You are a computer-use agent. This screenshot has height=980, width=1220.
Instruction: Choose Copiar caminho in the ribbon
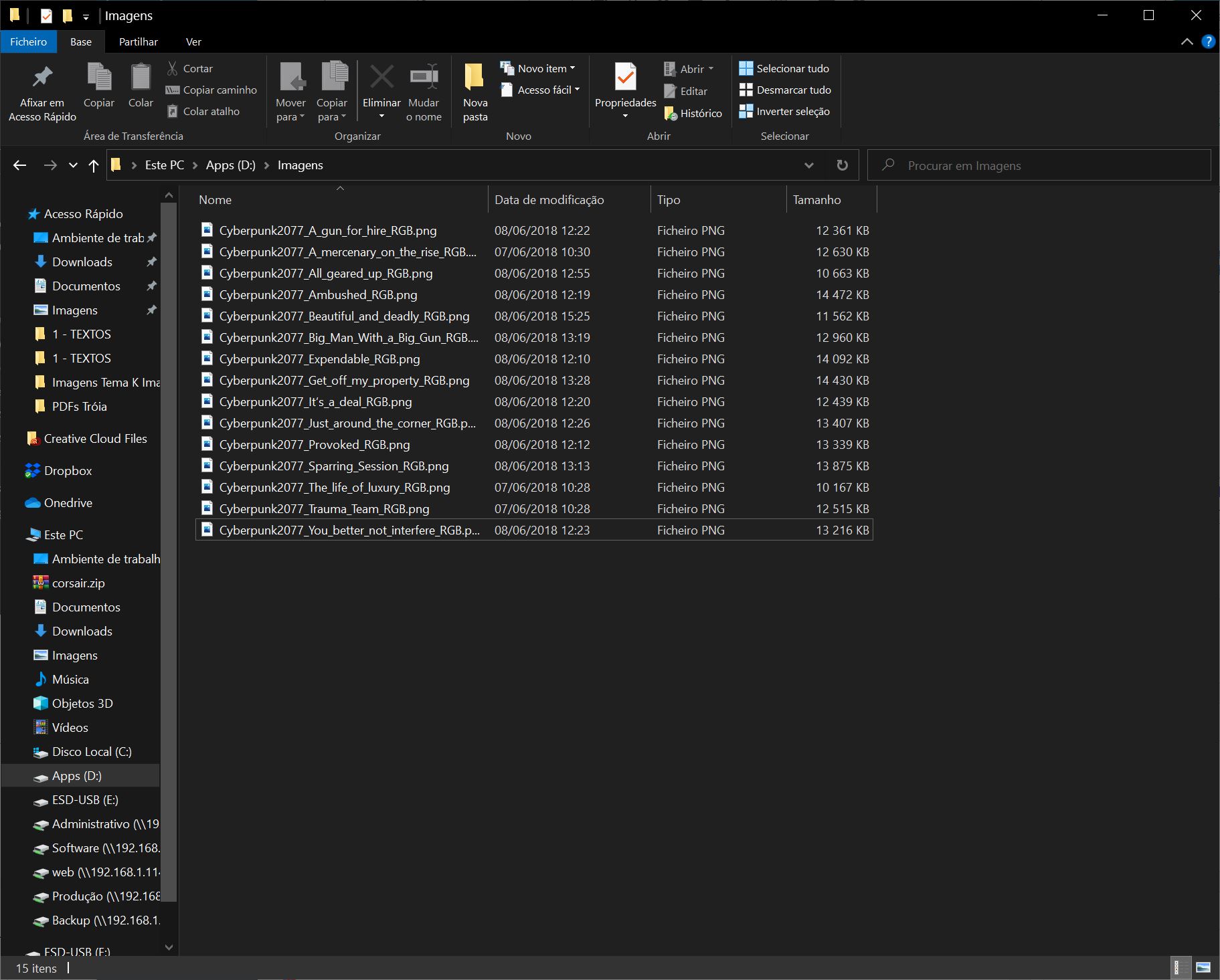point(211,90)
